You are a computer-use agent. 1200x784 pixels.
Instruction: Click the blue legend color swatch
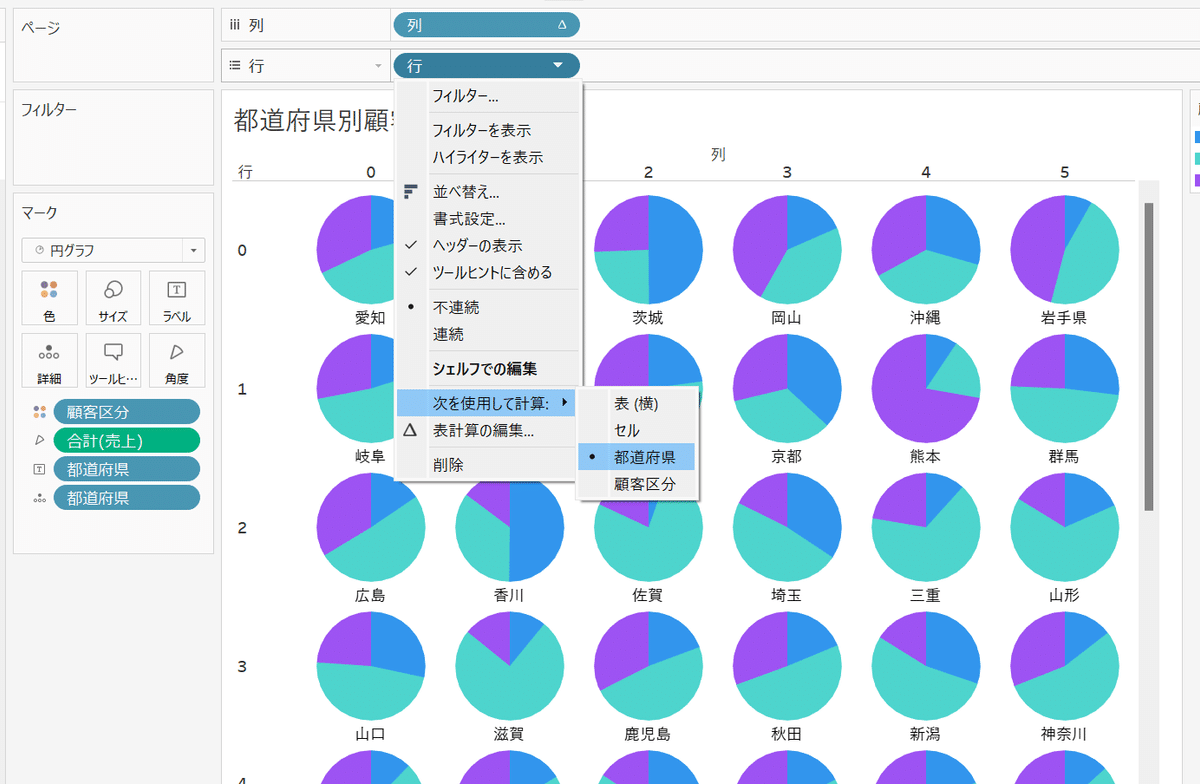pos(1197,137)
